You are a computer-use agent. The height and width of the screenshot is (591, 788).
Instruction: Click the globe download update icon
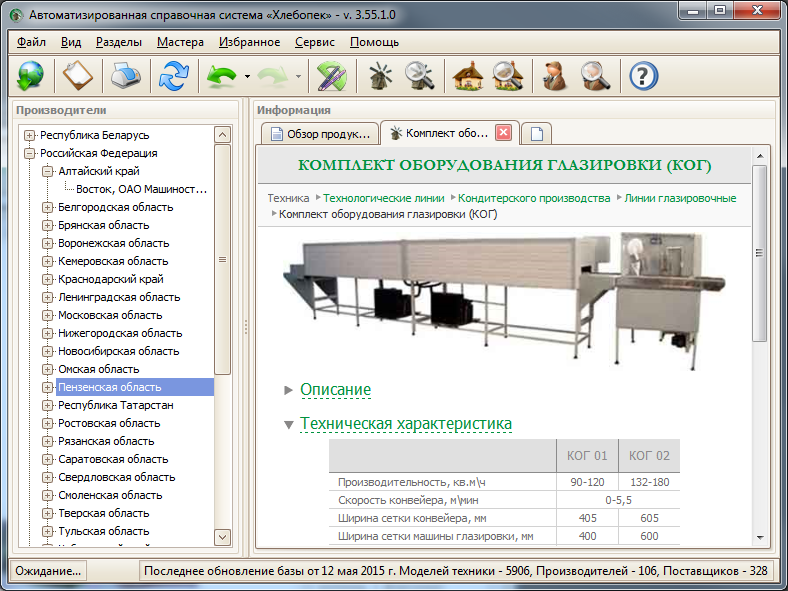click(30, 75)
